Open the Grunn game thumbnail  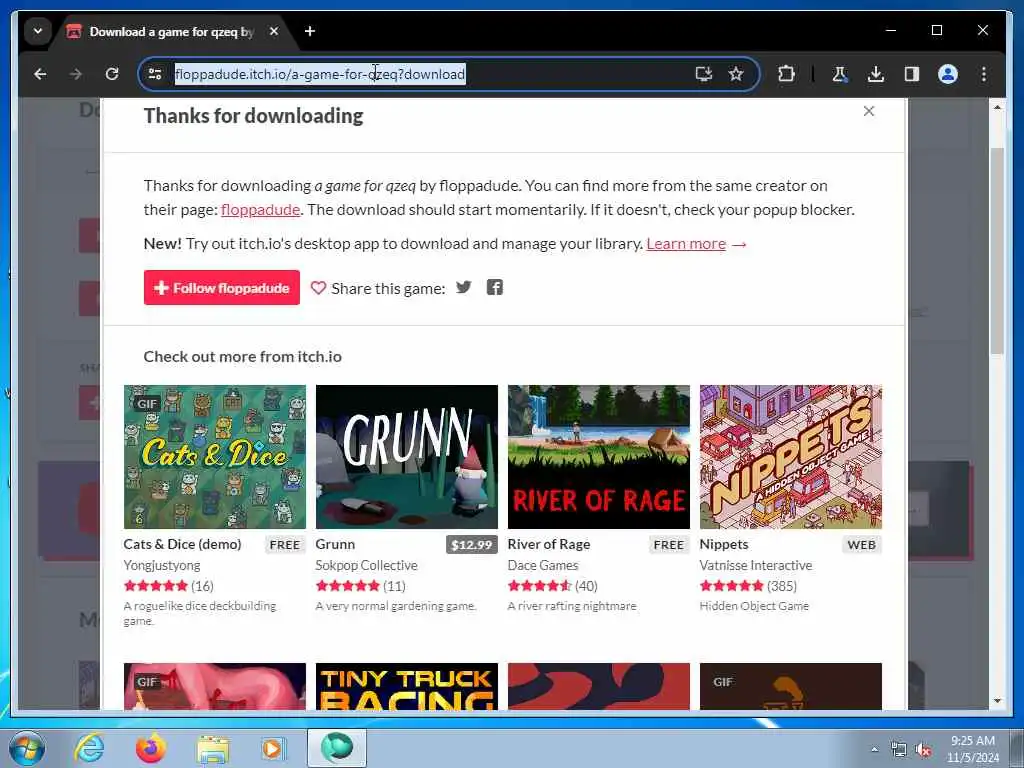[x=407, y=456]
